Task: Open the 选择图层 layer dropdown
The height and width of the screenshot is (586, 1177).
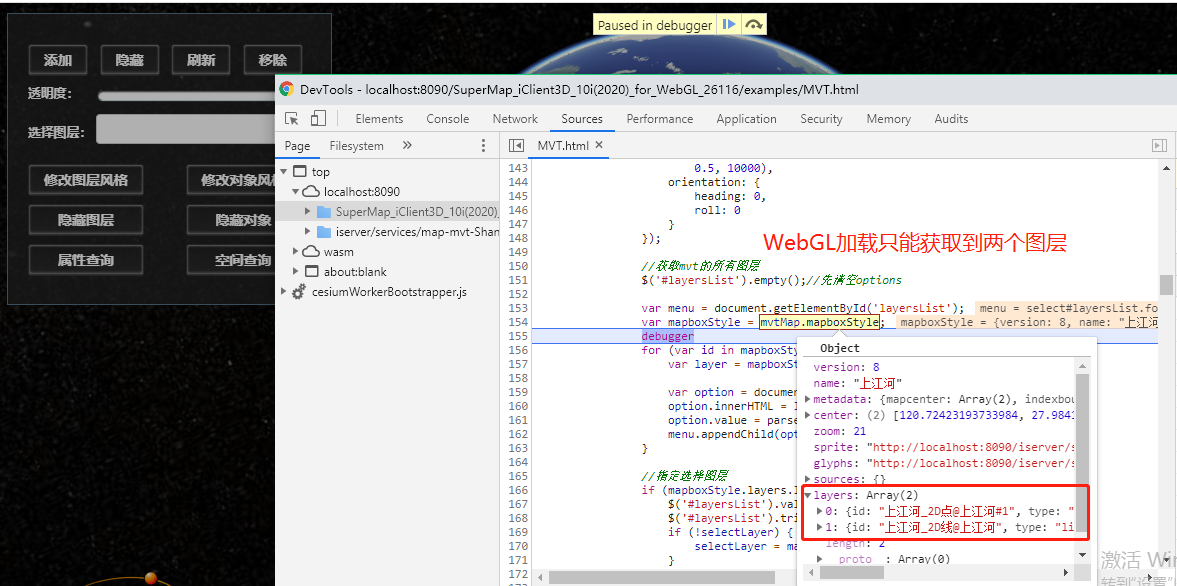Action: (x=186, y=128)
